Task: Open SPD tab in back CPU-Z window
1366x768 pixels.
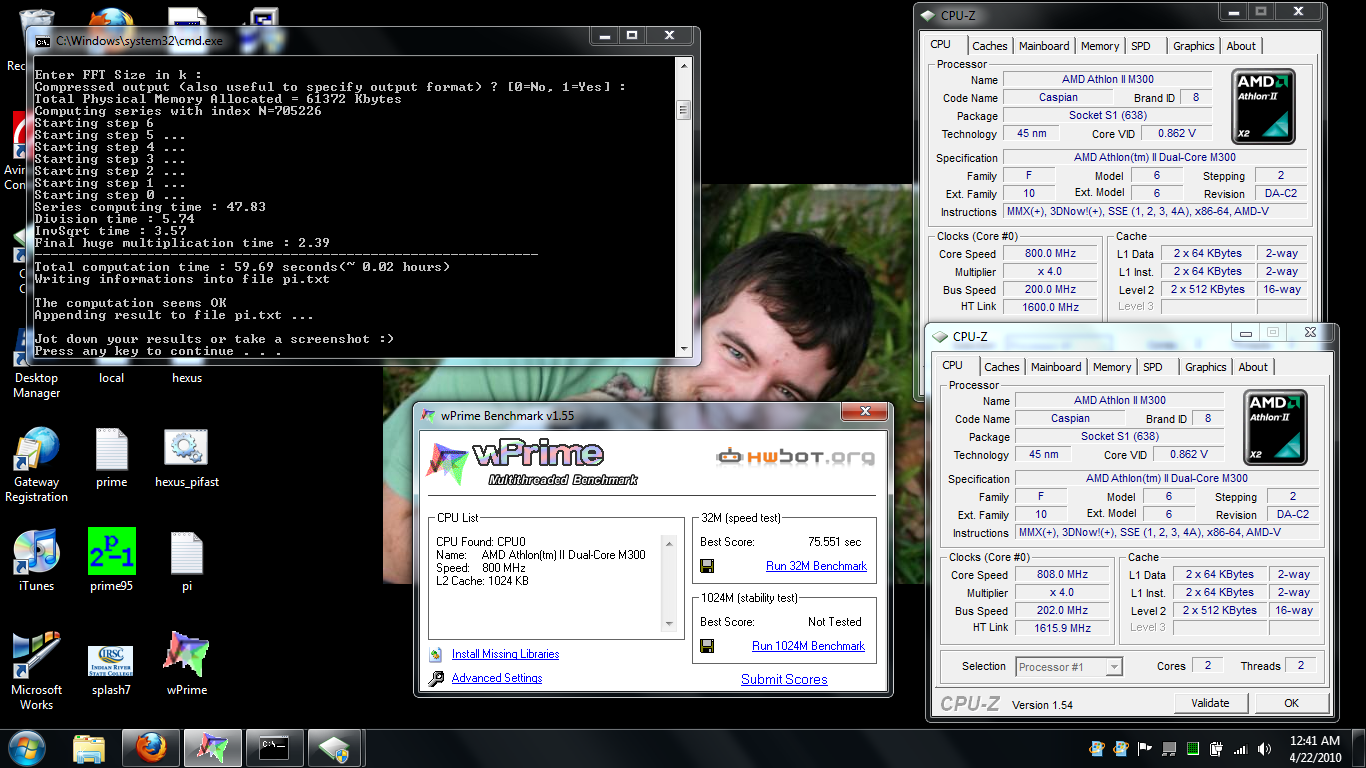Action: 1141,46
